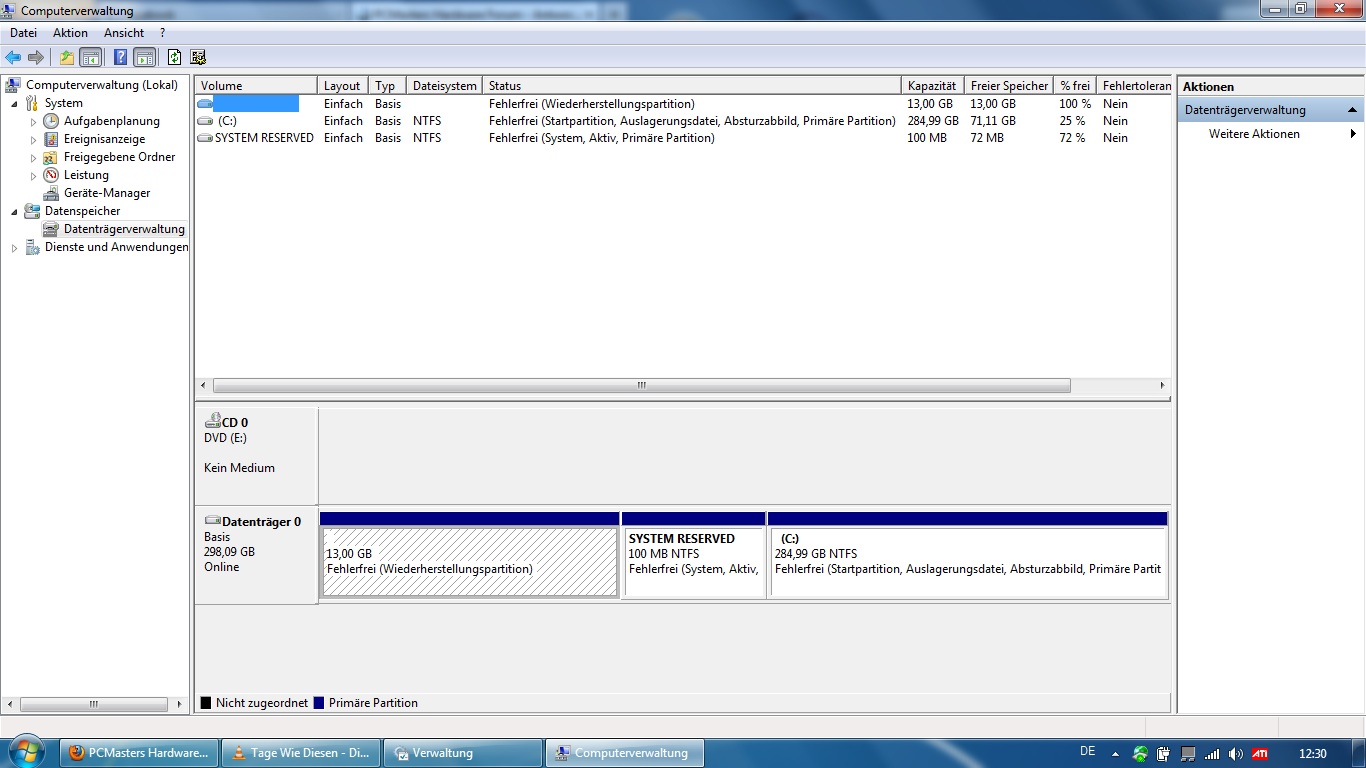Screen dimensions: 1366x768
Task: Open Weitere Aktionen in the actions pane
Action: [x=1254, y=134]
